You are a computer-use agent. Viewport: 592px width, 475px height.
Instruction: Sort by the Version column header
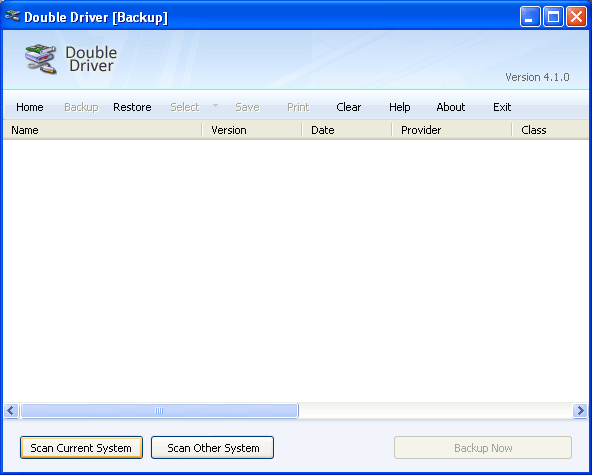pos(252,130)
